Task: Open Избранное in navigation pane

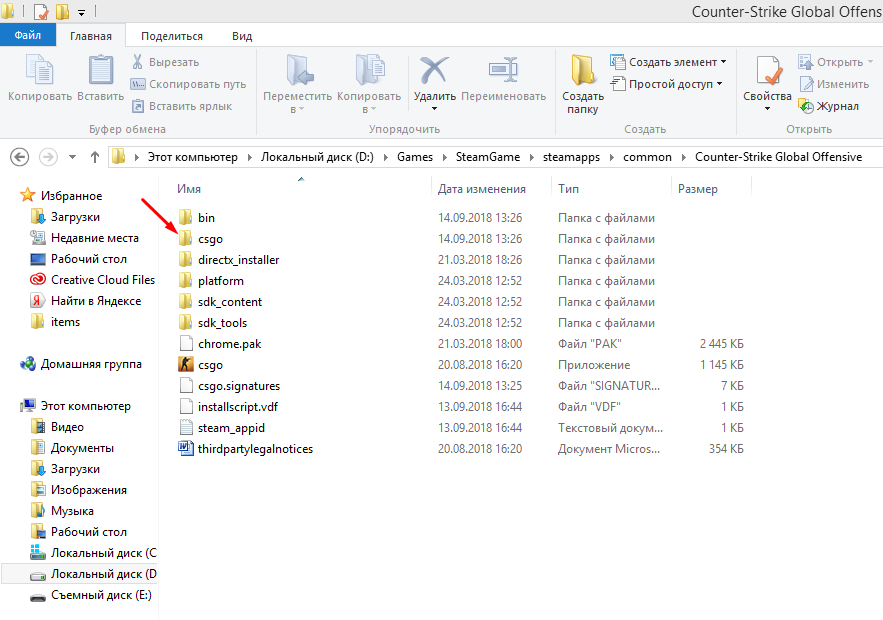Action: (61, 195)
